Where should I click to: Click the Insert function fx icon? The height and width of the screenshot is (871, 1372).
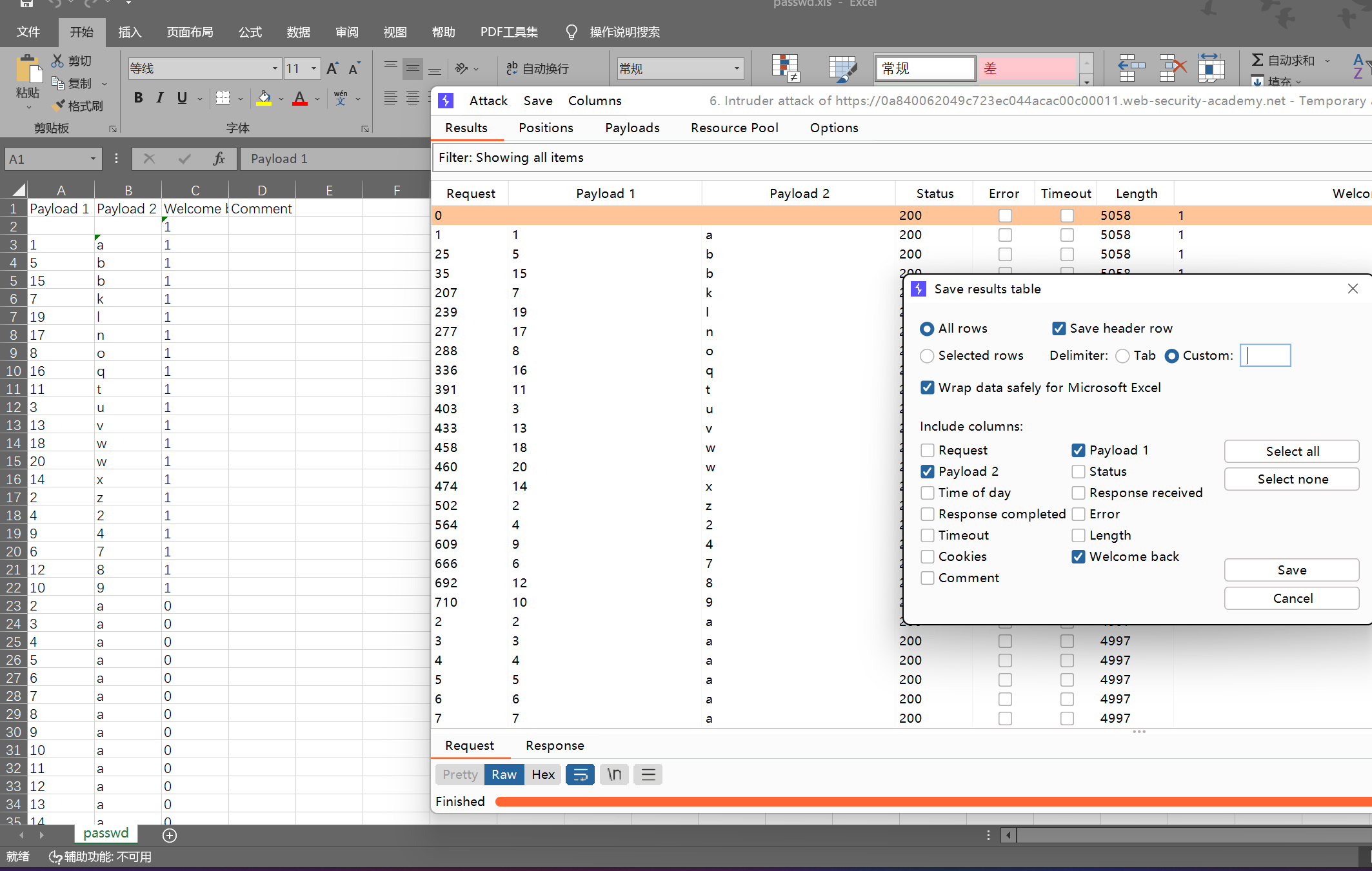tap(219, 159)
